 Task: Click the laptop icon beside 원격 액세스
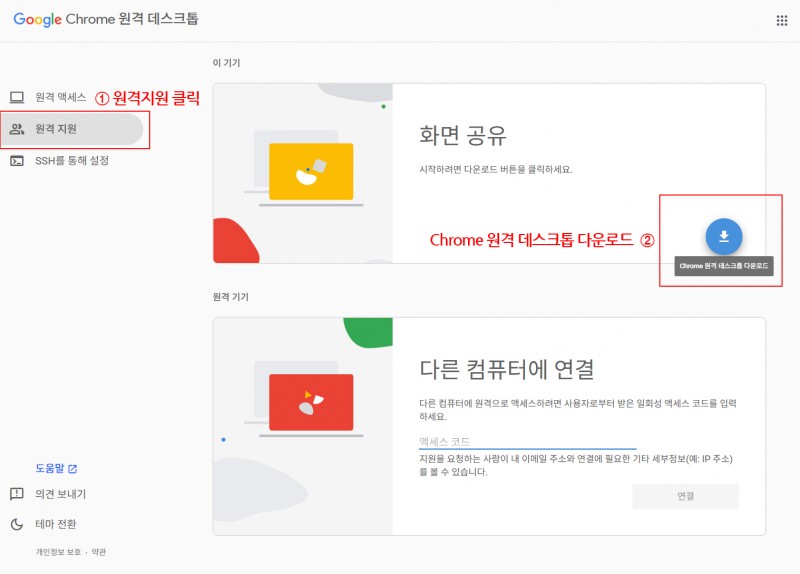17,97
